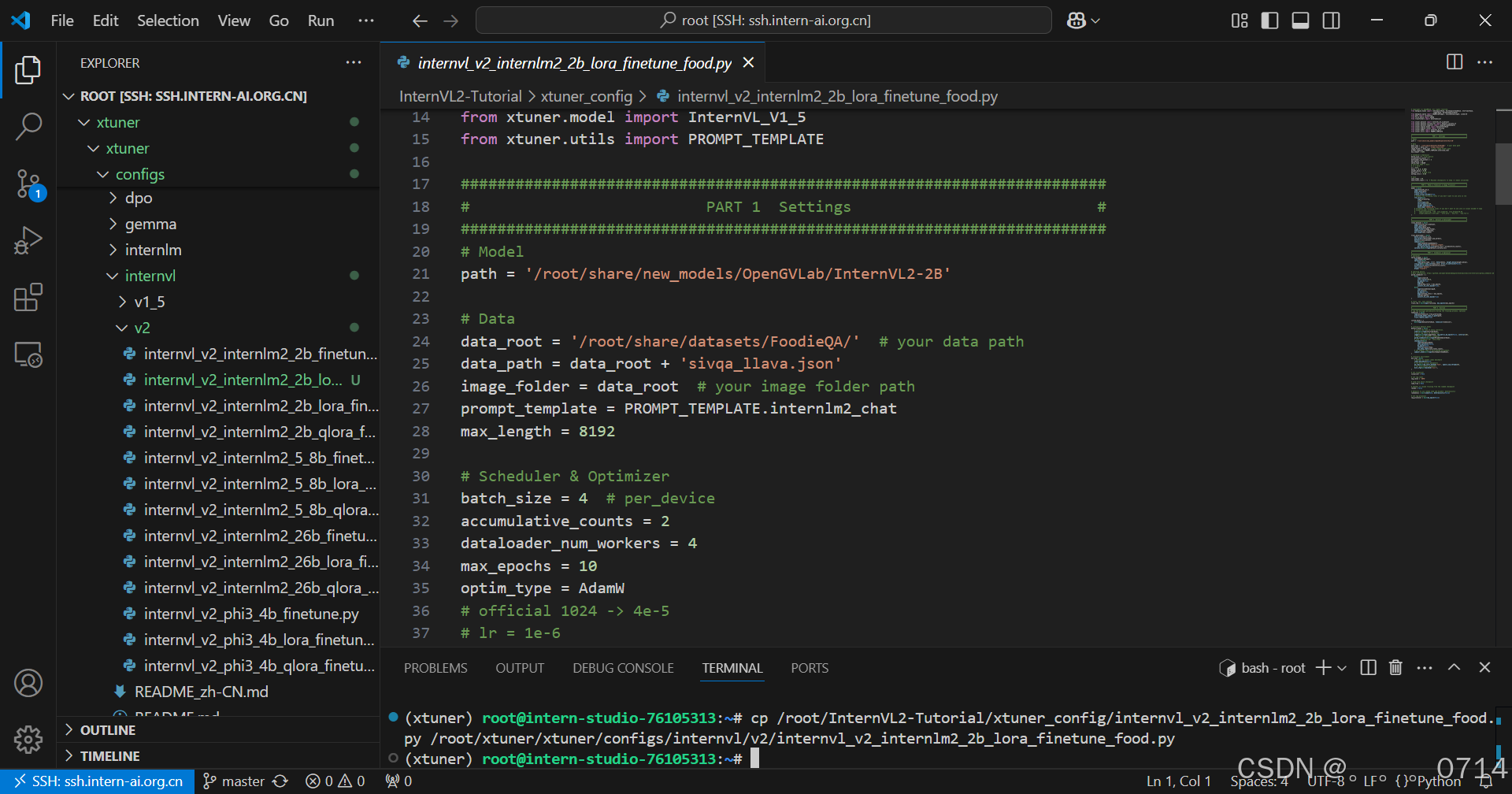The height and width of the screenshot is (794, 1512).
Task: Open the Search view icon
Action: point(28,126)
